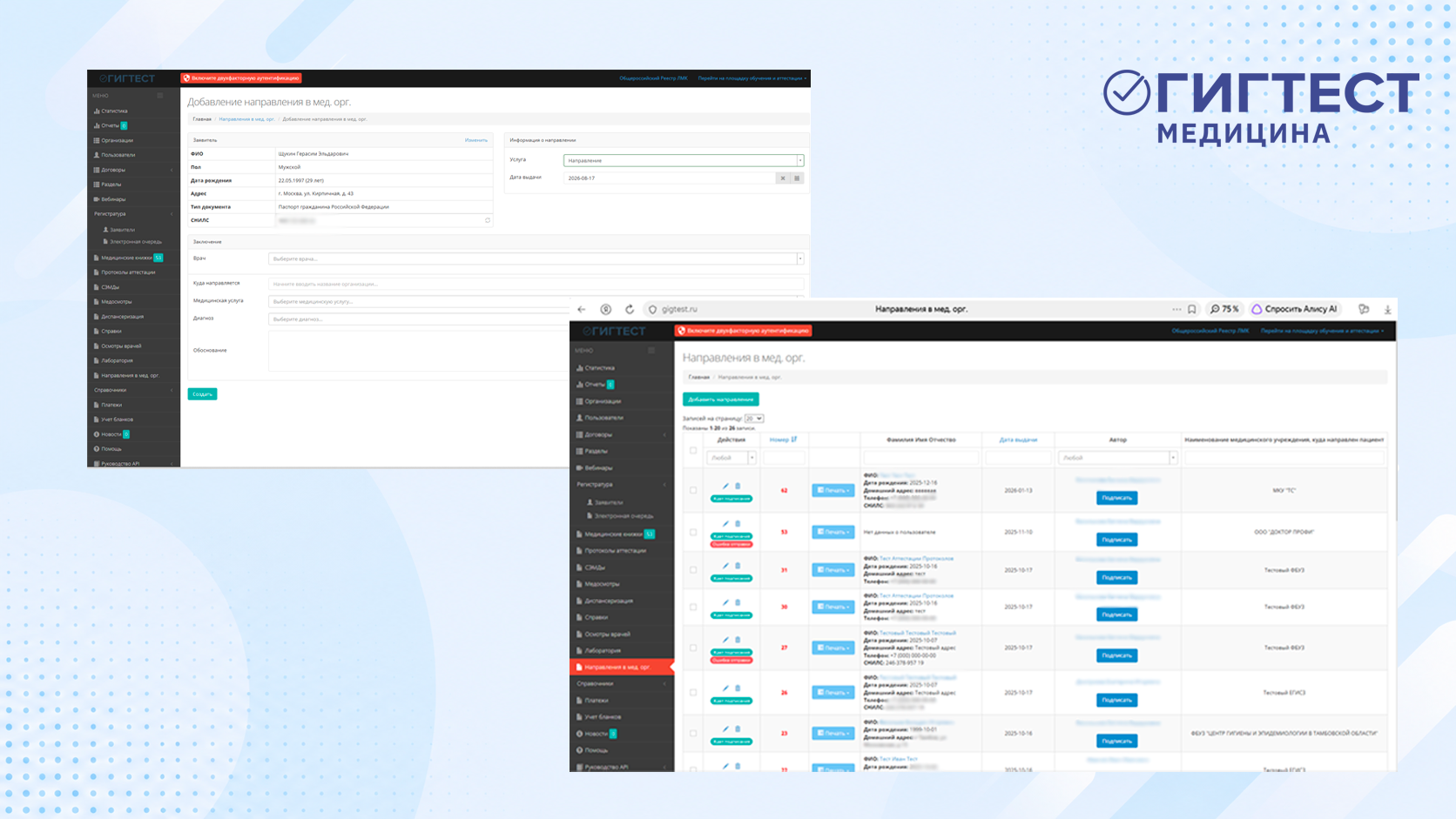Viewport: 1456px width, 819px height.
Task: Tick the select-all checkbox in the table header
Action: (x=693, y=450)
